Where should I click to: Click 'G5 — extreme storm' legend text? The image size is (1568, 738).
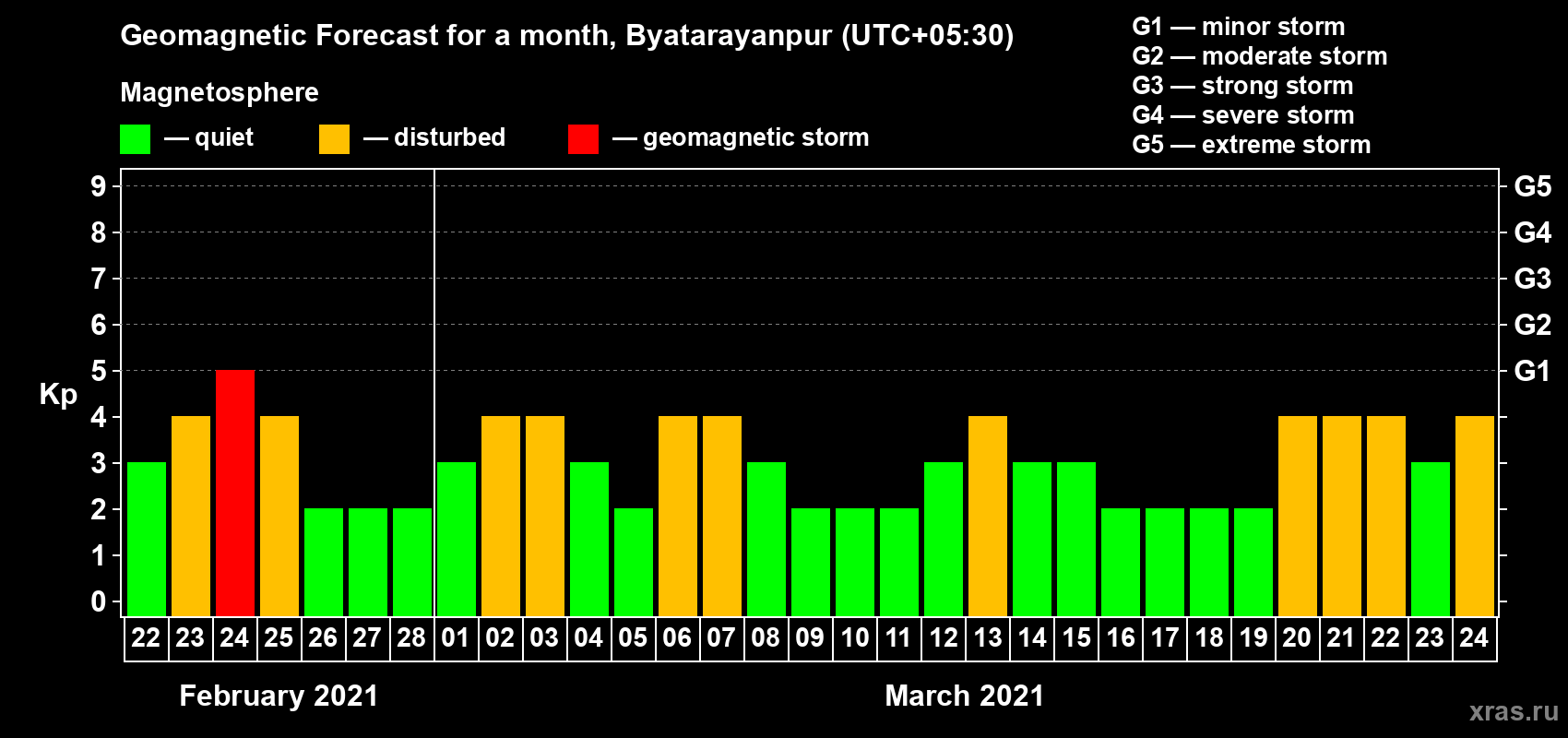1252,145
